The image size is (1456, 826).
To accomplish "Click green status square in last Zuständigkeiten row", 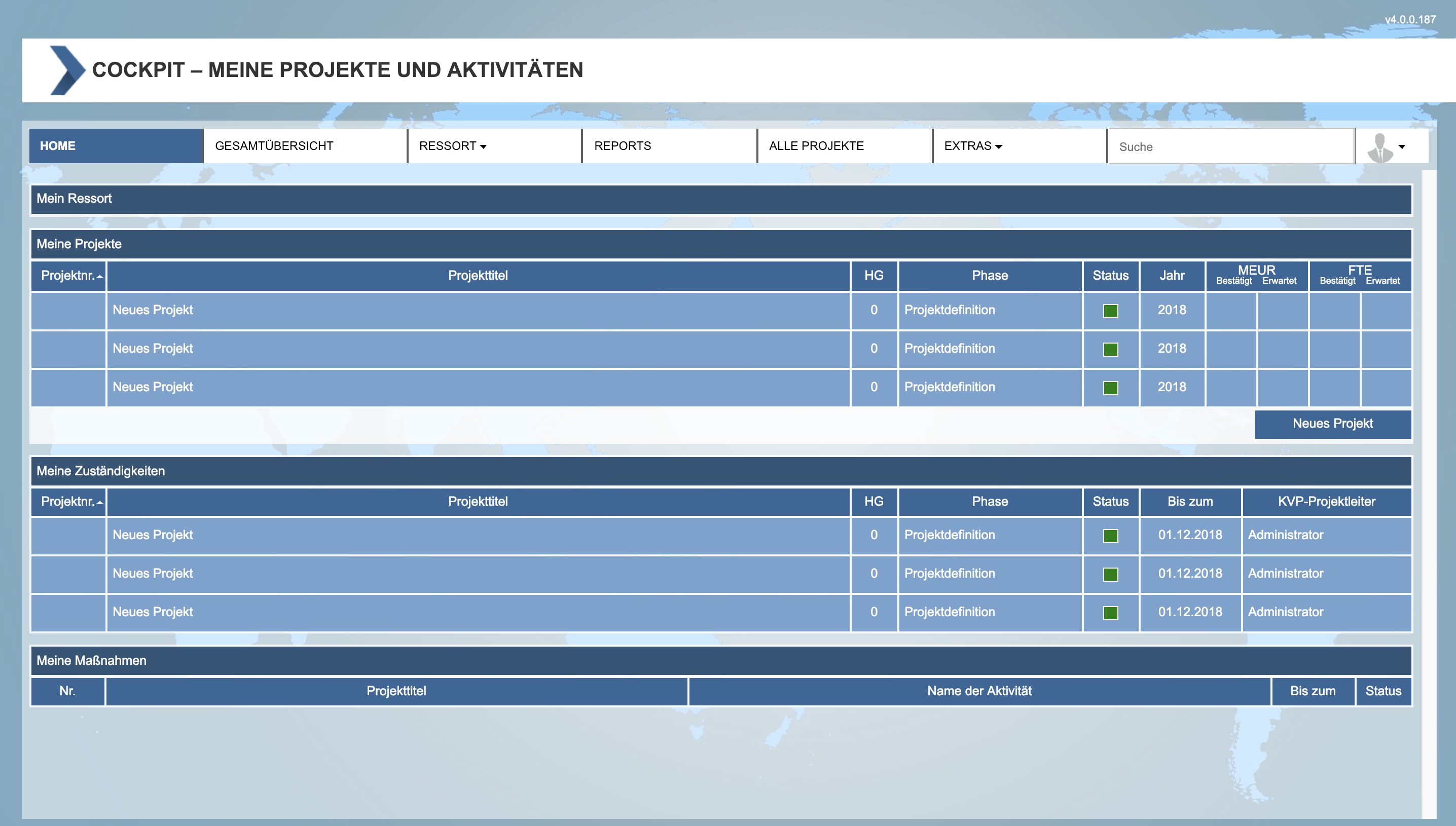I will (x=1110, y=613).
